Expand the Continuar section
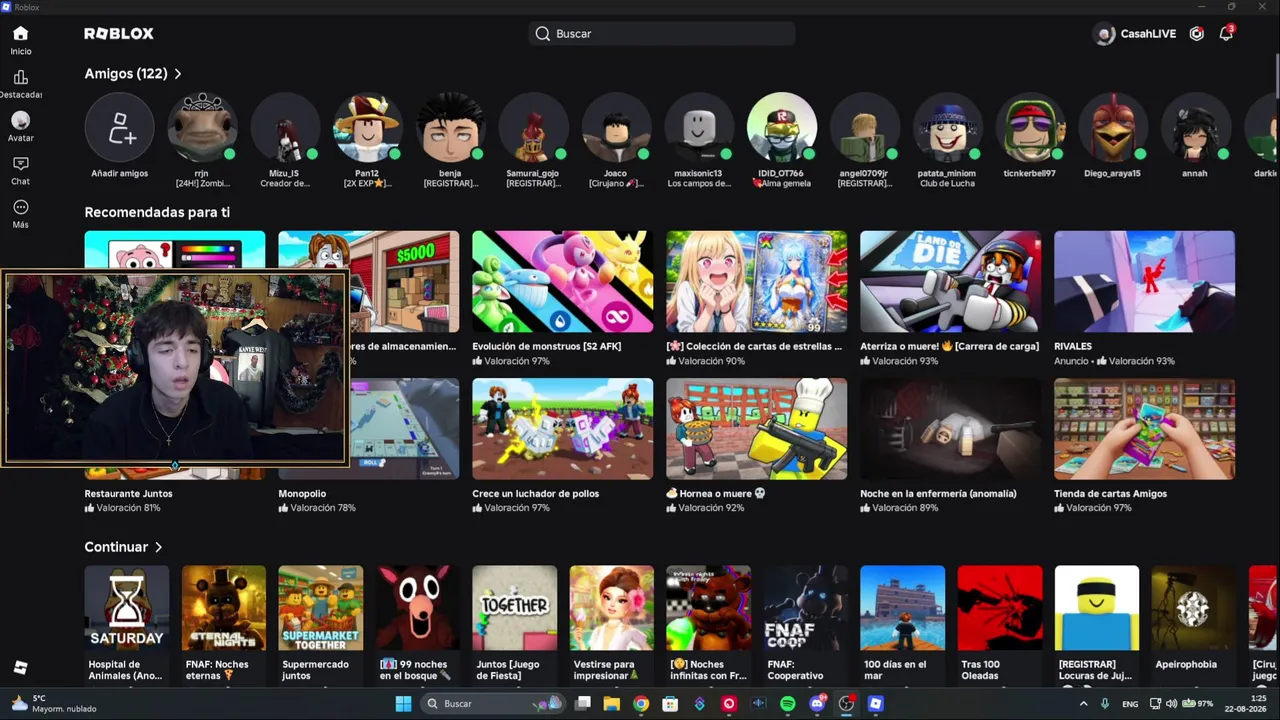This screenshot has width=1280, height=720. coord(123,547)
